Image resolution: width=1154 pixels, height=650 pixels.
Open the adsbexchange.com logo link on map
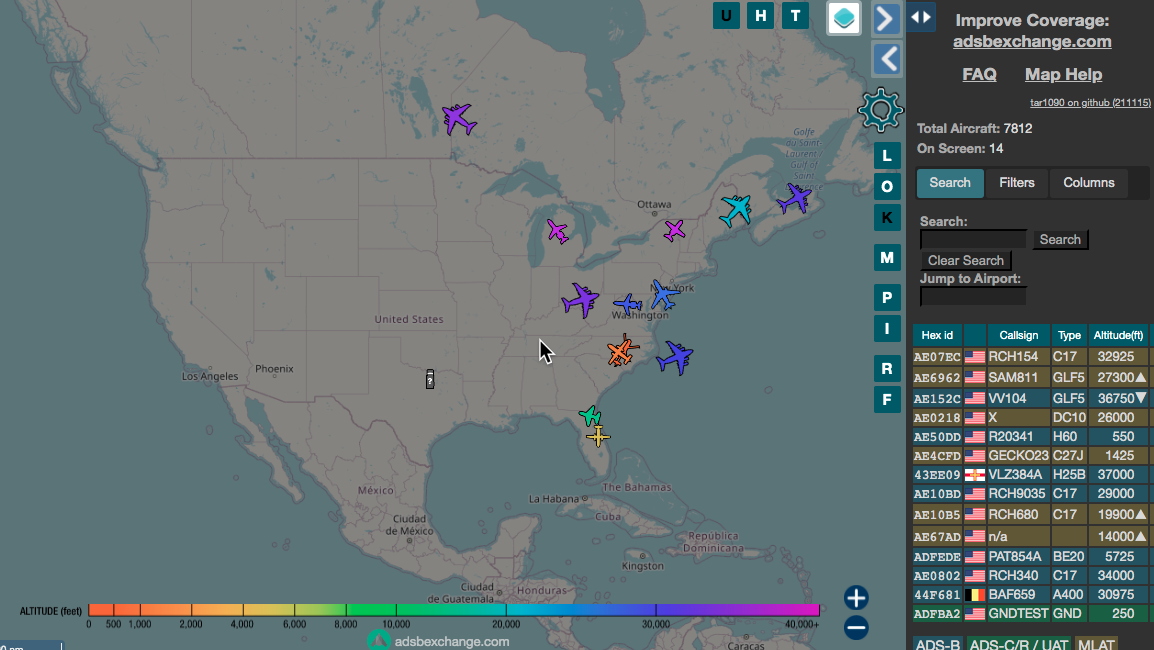tap(439, 641)
